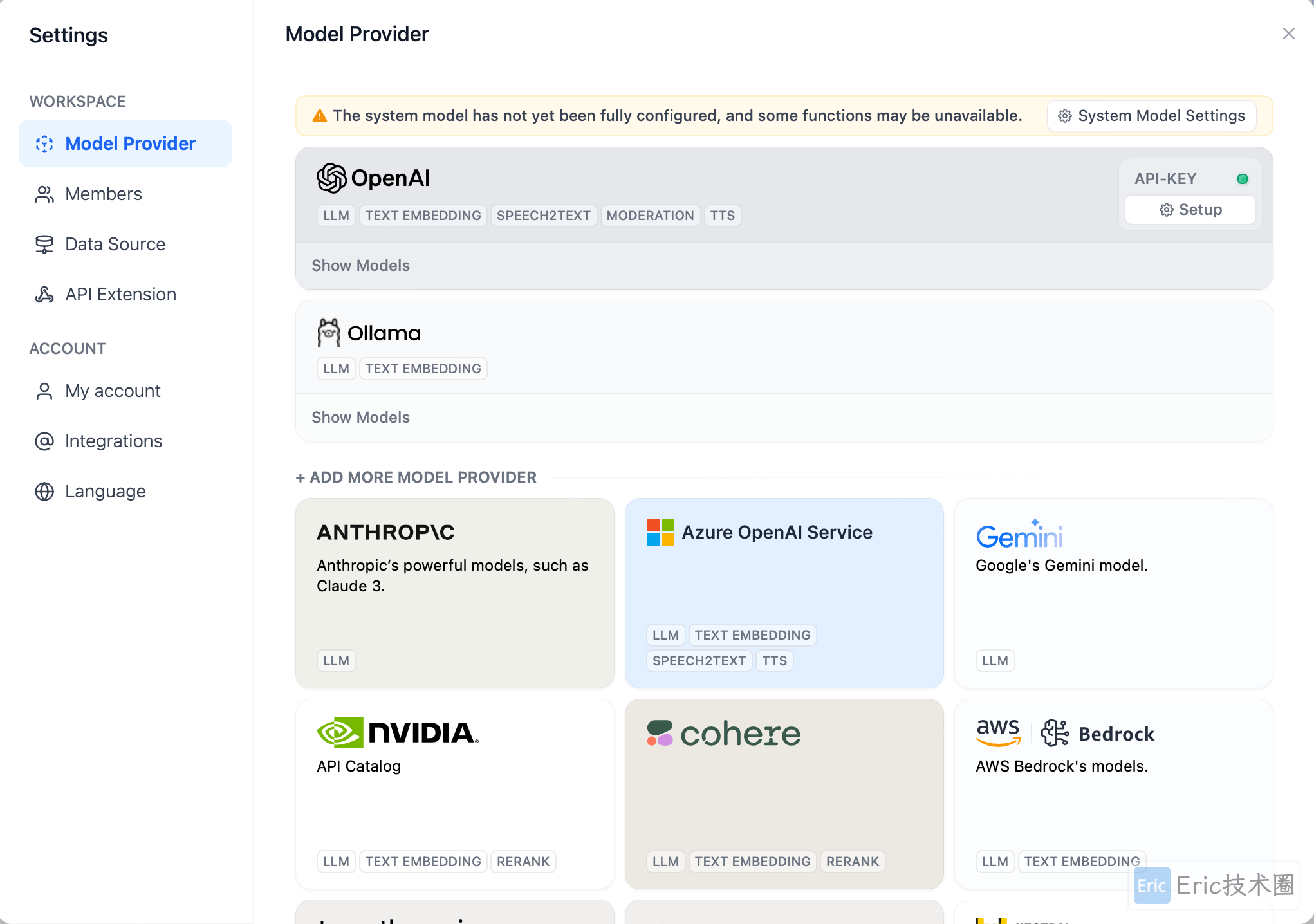
Task: Click 'Google's Gemini model.' description
Action: click(x=1062, y=566)
